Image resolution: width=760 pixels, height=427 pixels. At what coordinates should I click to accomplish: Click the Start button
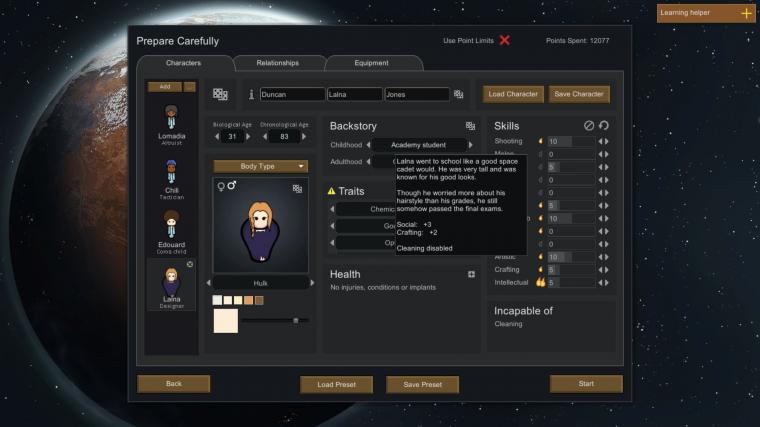(x=586, y=384)
